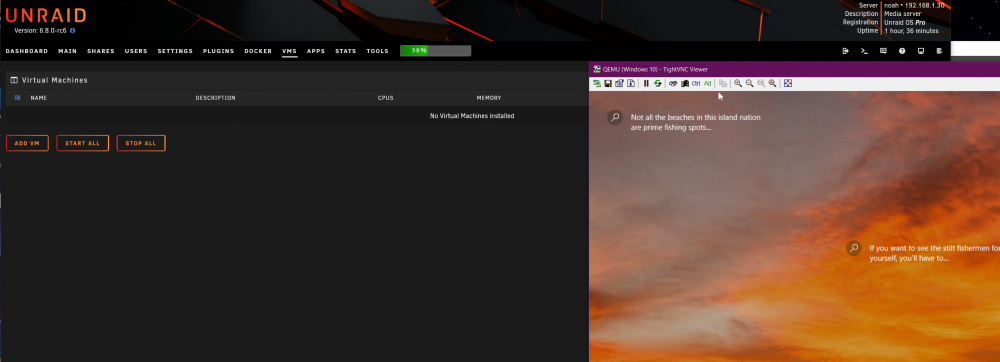Click the server name 'noah' IP text
Screen dimensions: 1000x362
tap(914, 5)
